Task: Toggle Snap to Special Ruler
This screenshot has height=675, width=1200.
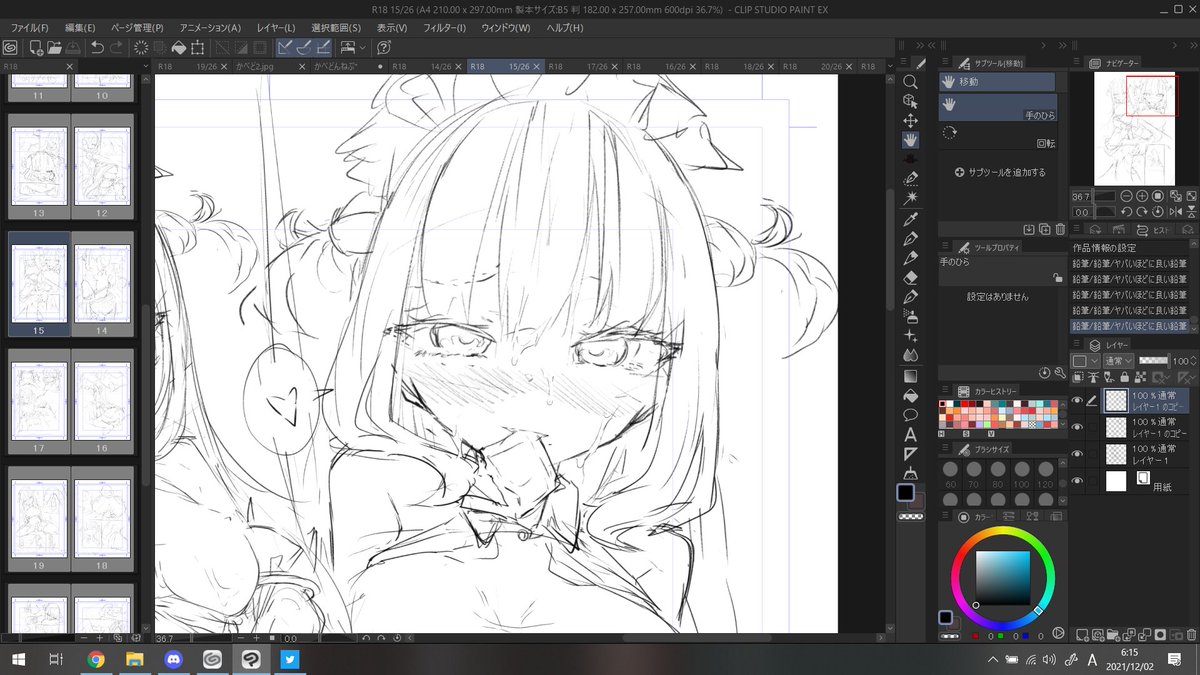Action: pyautogui.click(x=304, y=47)
